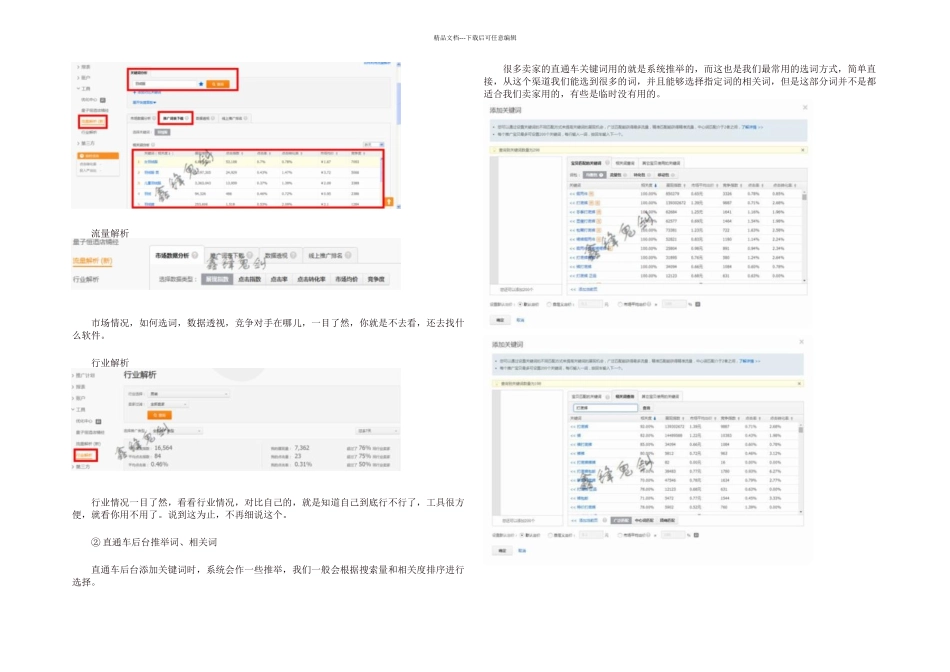The width and height of the screenshot is (950, 672).
Task: Open dropdown above the keyword table in traffic analysis screenshot
Action: pyautogui.click(x=373, y=145)
